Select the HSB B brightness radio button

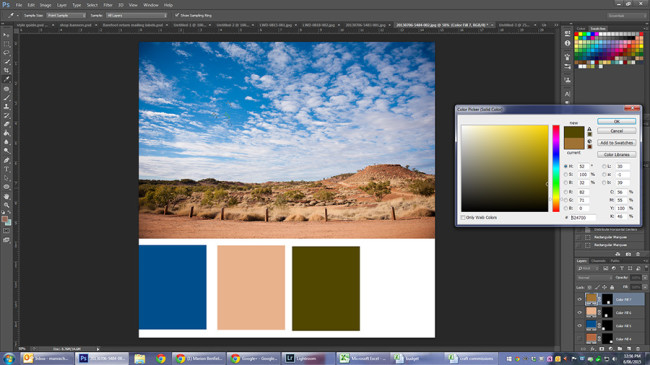(x=566, y=182)
